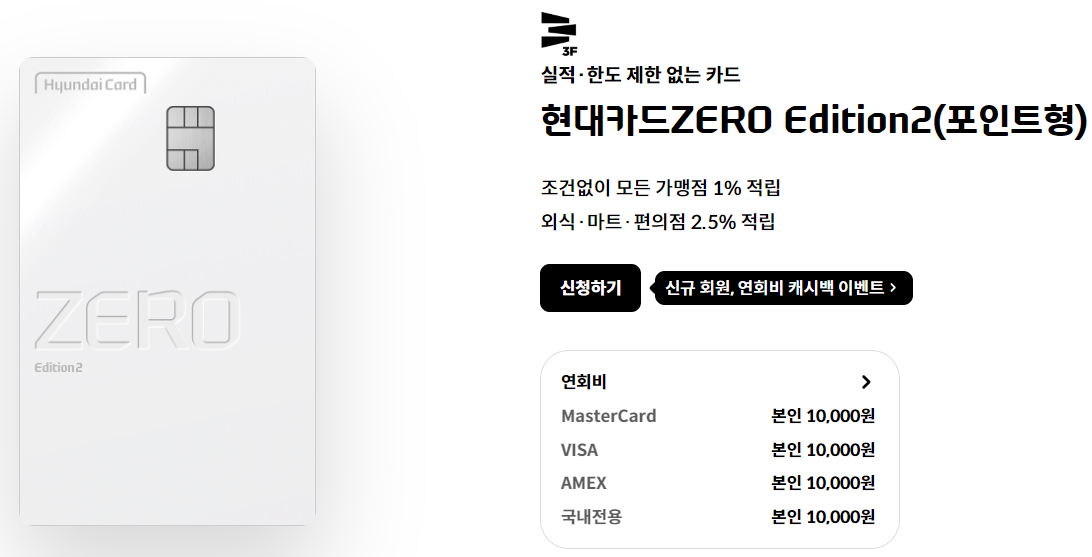Click the Hyundai Card logo on card

[91, 85]
